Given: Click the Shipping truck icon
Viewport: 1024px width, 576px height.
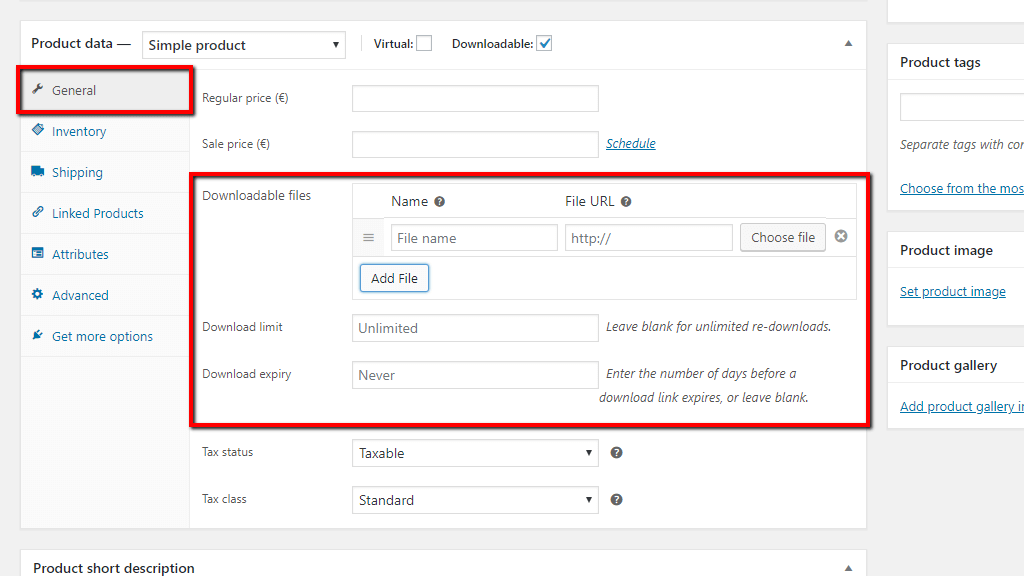Looking at the screenshot, I should pyautogui.click(x=37, y=171).
